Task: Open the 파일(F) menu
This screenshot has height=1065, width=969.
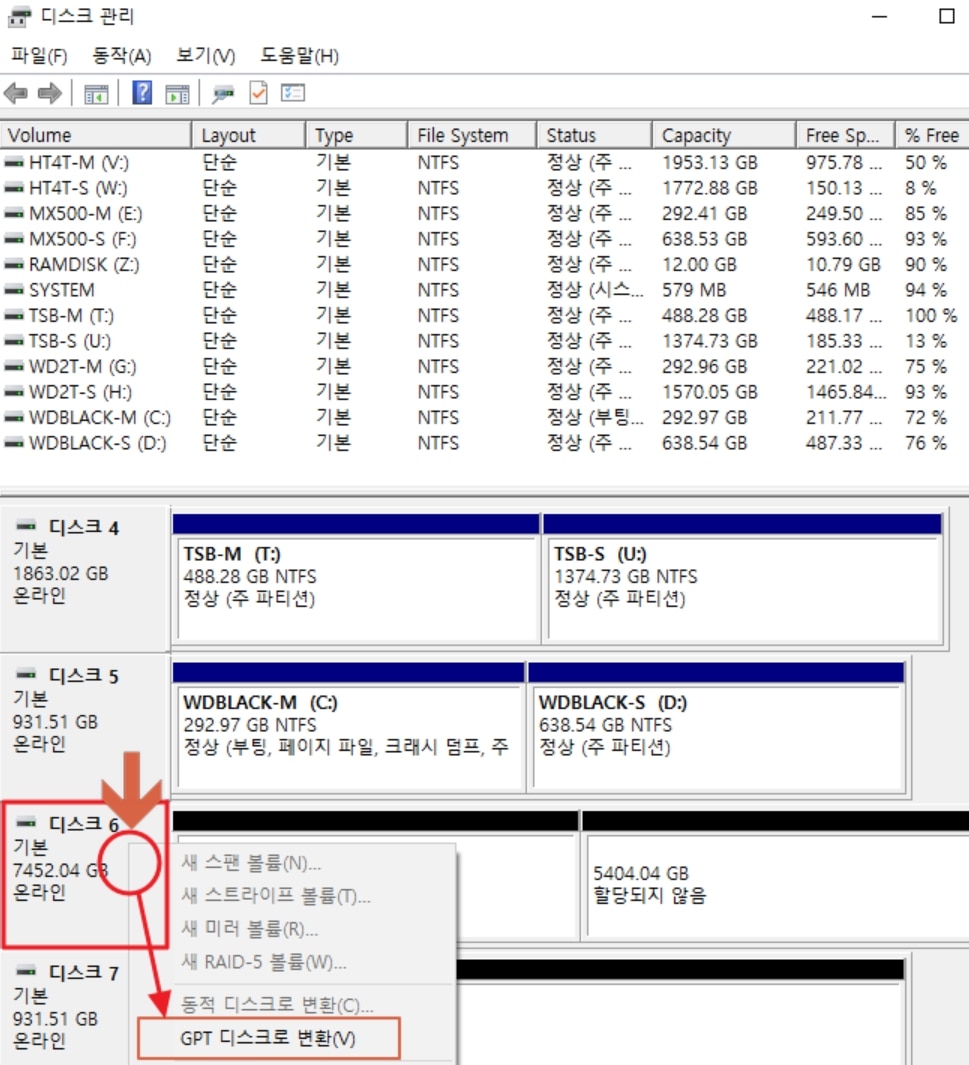Action: click(x=39, y=55)
